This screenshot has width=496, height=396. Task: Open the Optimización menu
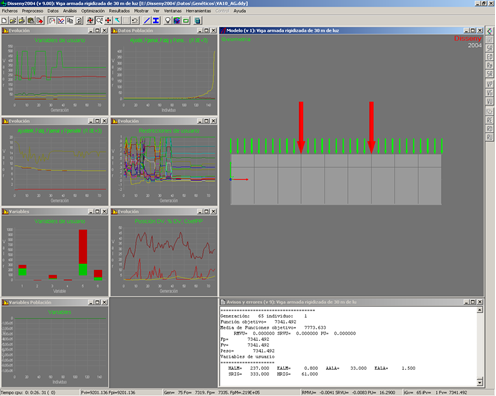pos(93,11)
